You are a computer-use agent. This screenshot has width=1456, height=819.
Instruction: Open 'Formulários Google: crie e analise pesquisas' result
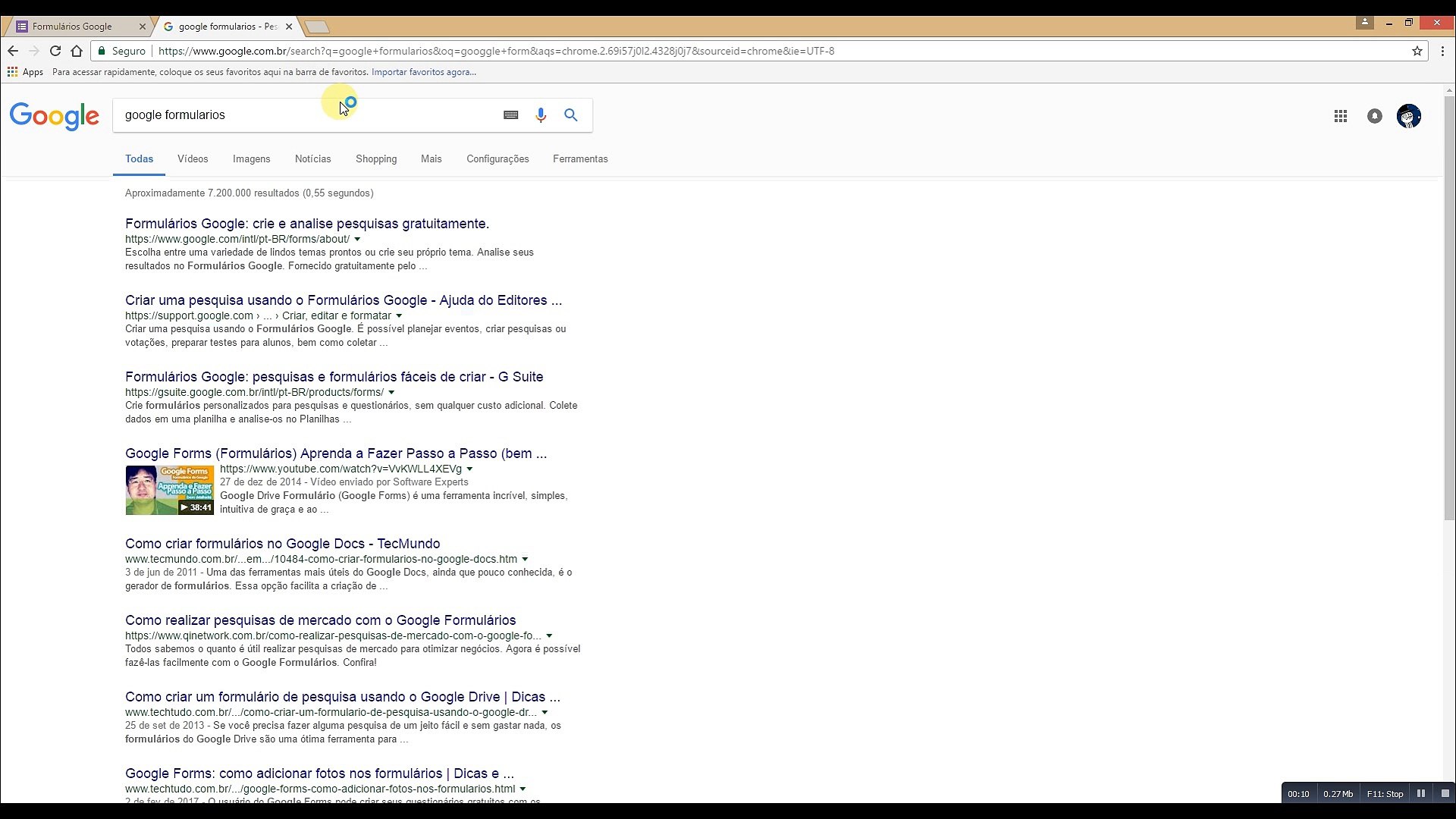click(x=307, y=224)
